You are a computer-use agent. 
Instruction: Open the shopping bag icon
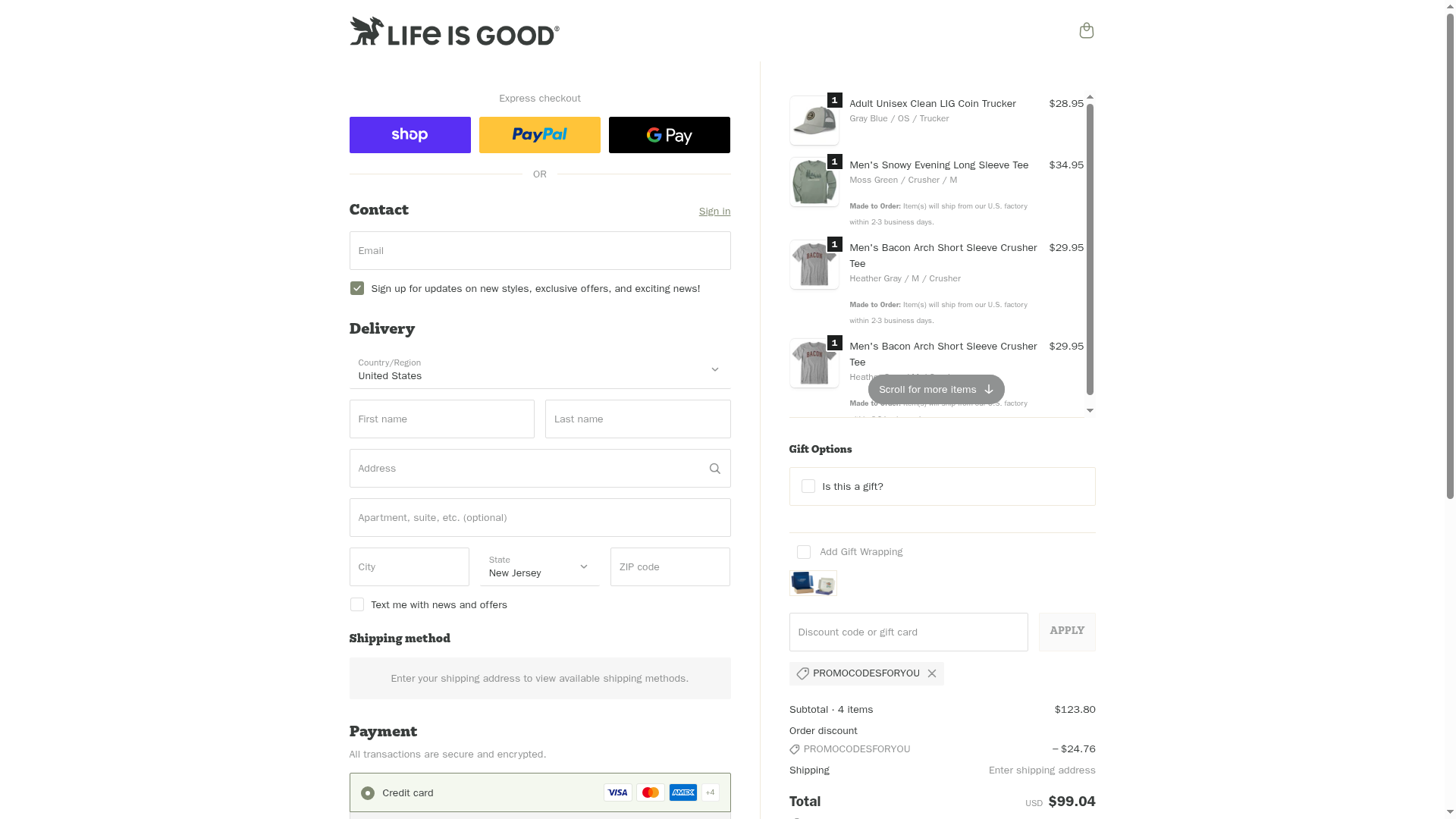pos(1086,30)
